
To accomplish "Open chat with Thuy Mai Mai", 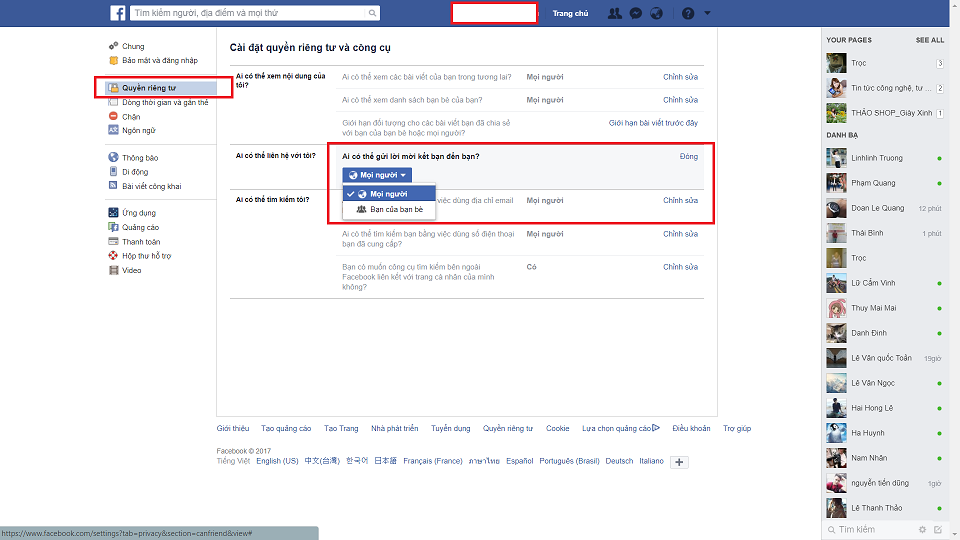I will pyautogui.click(x=885, y=308).
